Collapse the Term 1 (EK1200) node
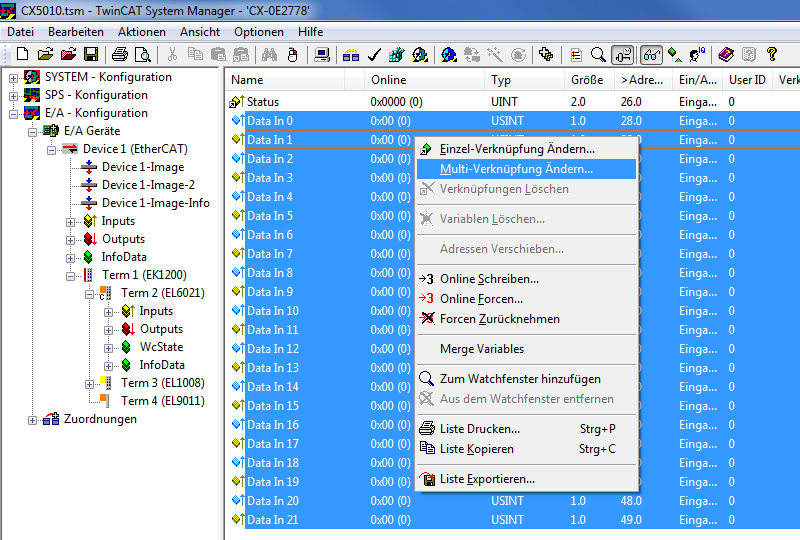Screen dimensions: 800x540 pos(70,276)
